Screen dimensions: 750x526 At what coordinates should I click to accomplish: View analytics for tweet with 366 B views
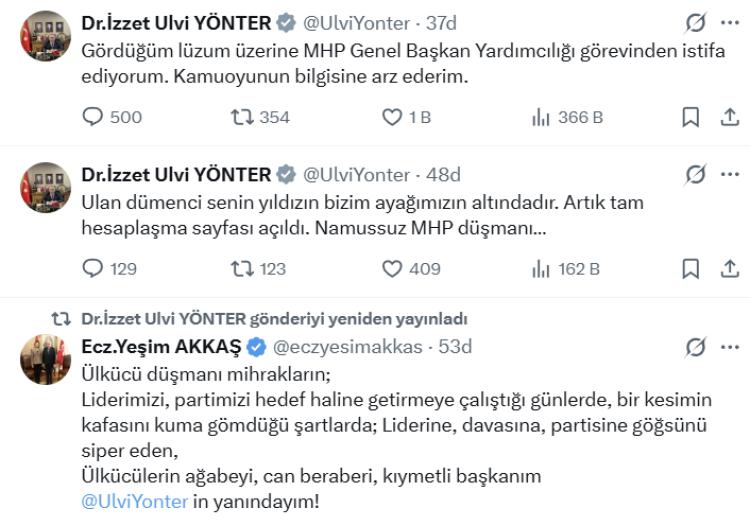[541, 117]
